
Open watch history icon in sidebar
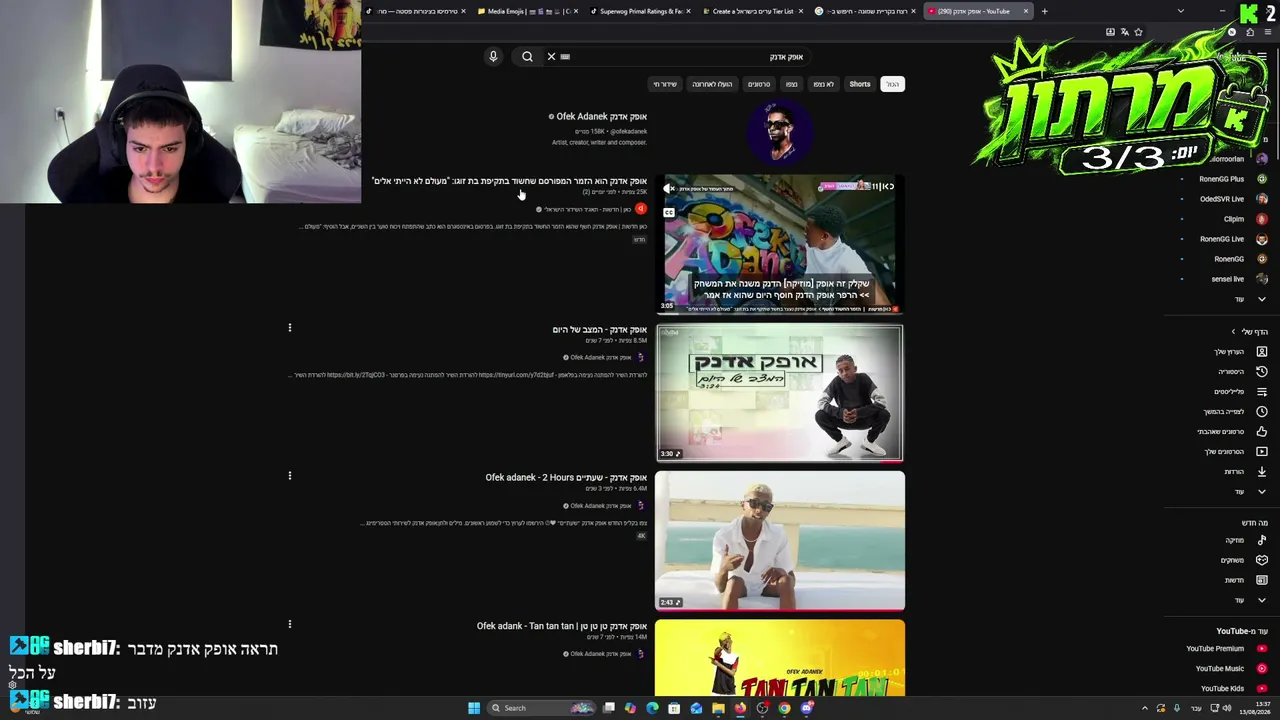pyautogui.click(x=1262, y=372)
